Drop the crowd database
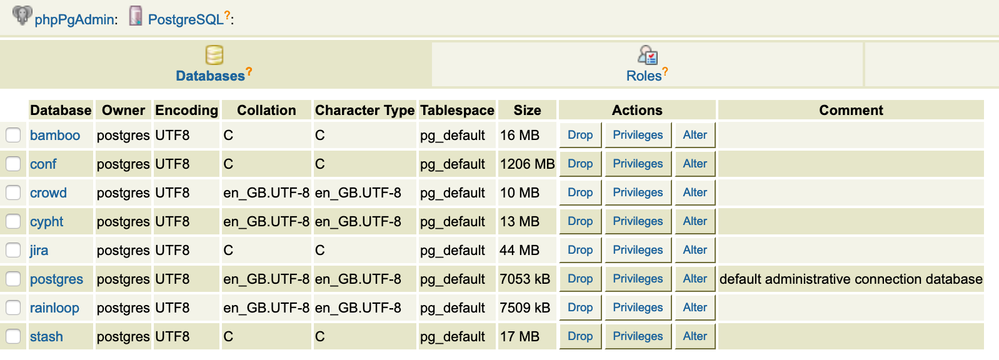Screen dimensions: 999x360 click(x=580, y=192)
